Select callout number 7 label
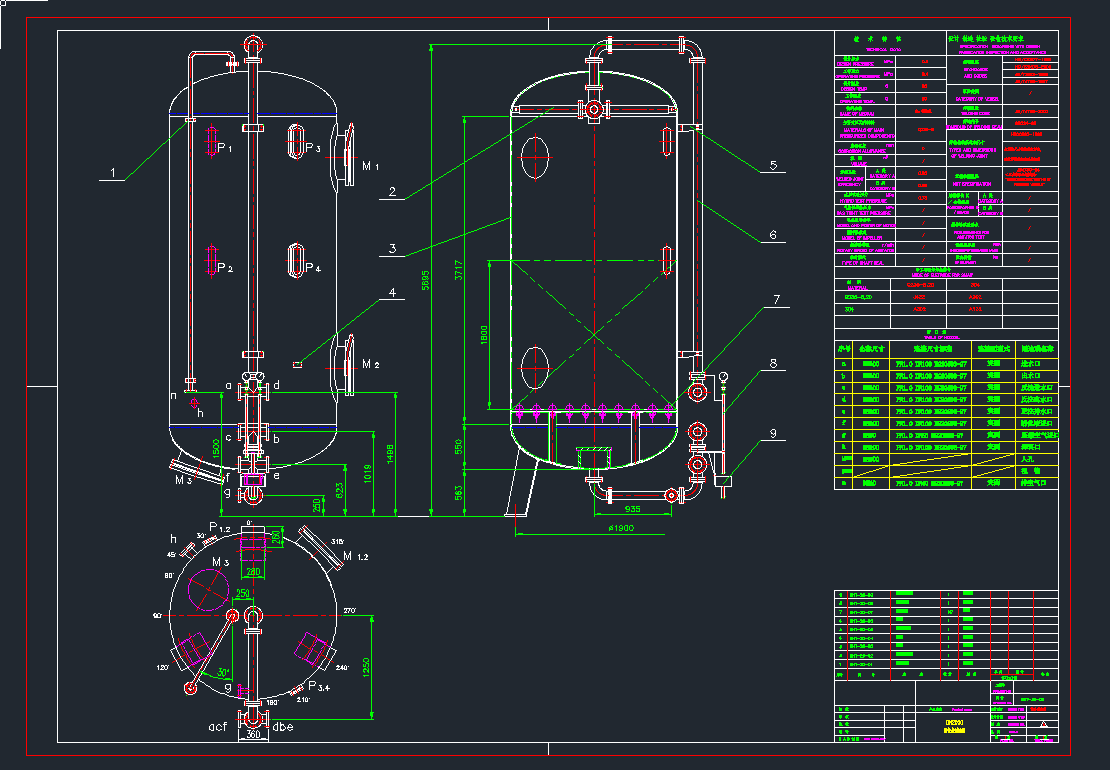Screen dimensions: 1110x770 click(773, 298)
